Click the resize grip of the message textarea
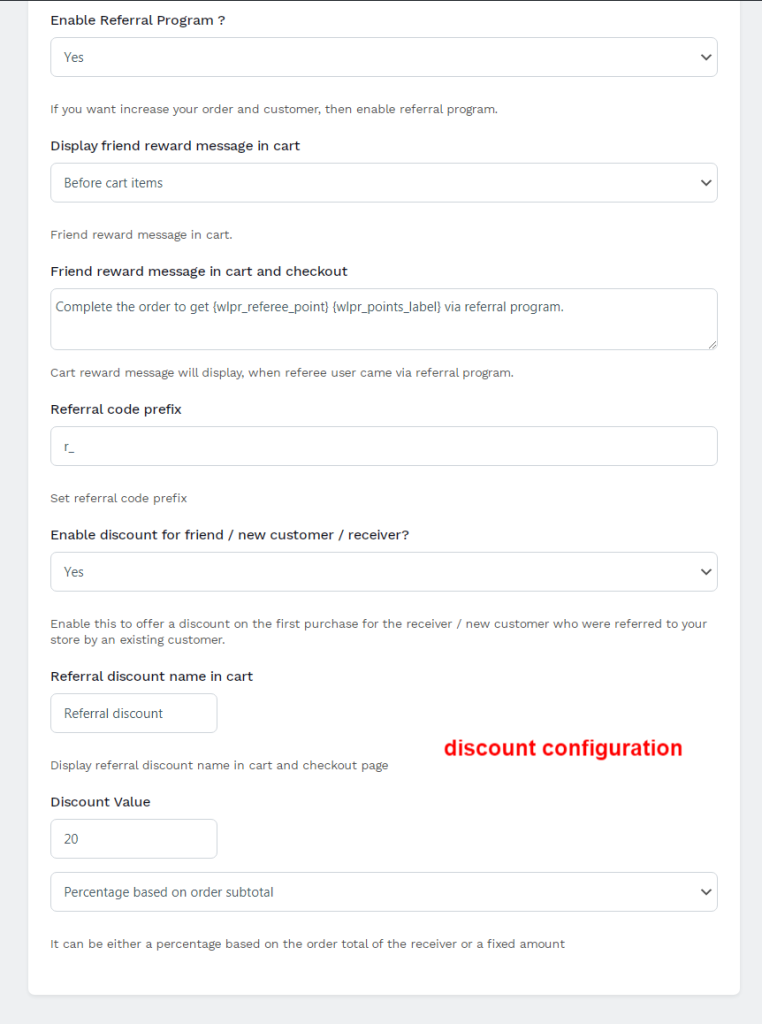762x1024 pixels. pos(712,343)
